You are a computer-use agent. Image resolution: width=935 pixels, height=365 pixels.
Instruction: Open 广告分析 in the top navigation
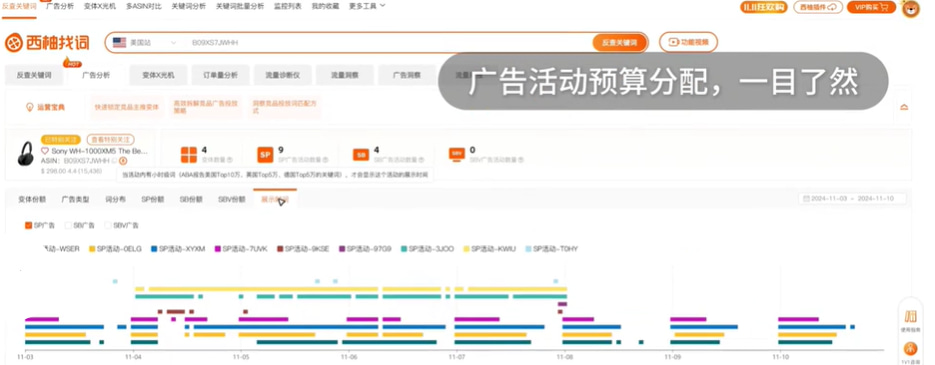60,6
